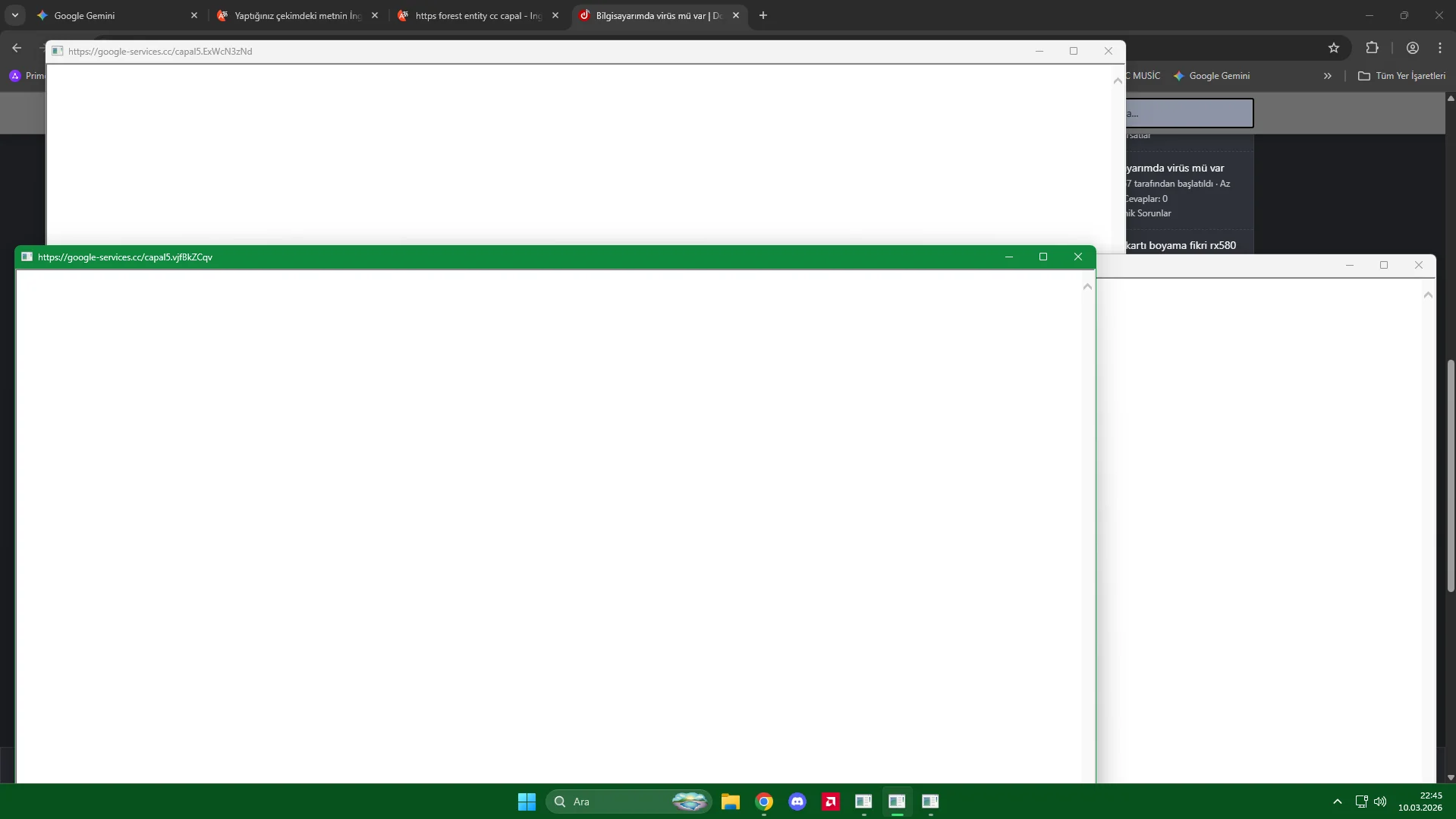
Task: Open File Explorer from the taskbar
Action: click(731, 802)
